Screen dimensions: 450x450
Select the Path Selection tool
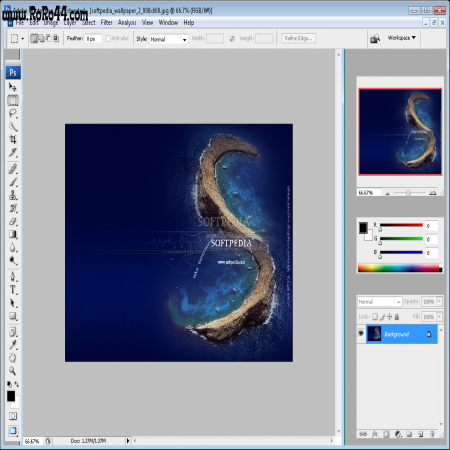pyautogui.click(x=13, y=303)
